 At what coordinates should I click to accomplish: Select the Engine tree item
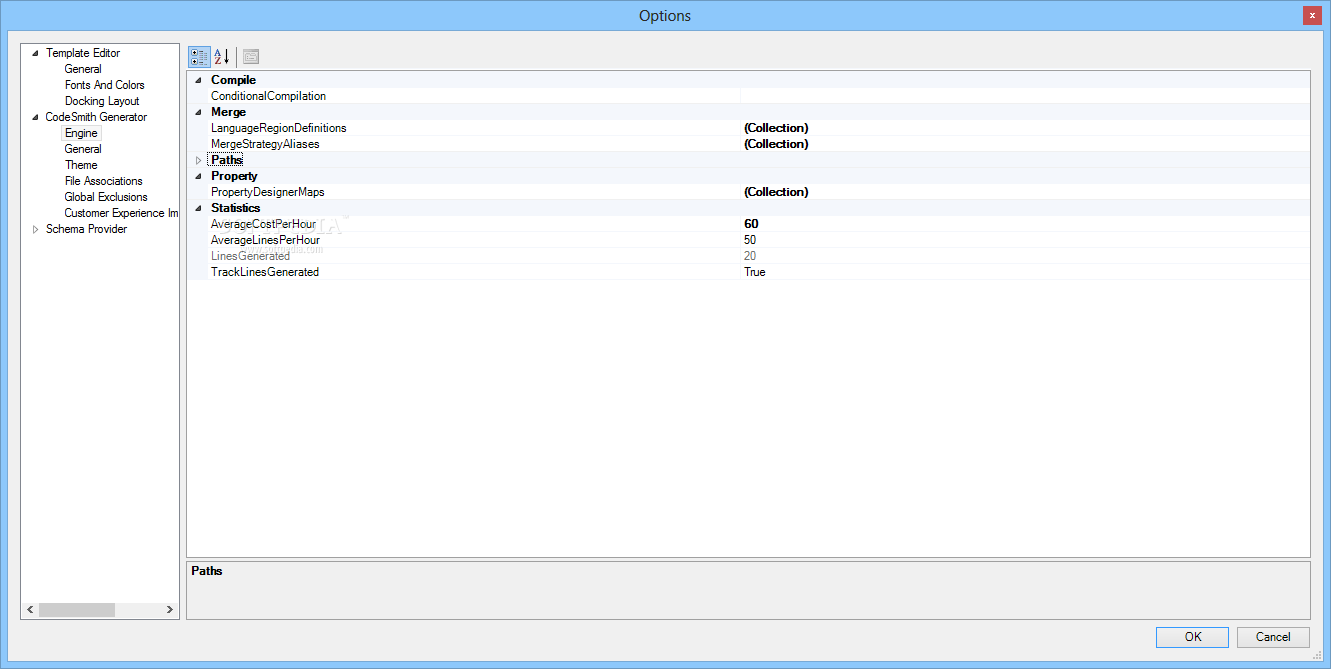(81, 133)
